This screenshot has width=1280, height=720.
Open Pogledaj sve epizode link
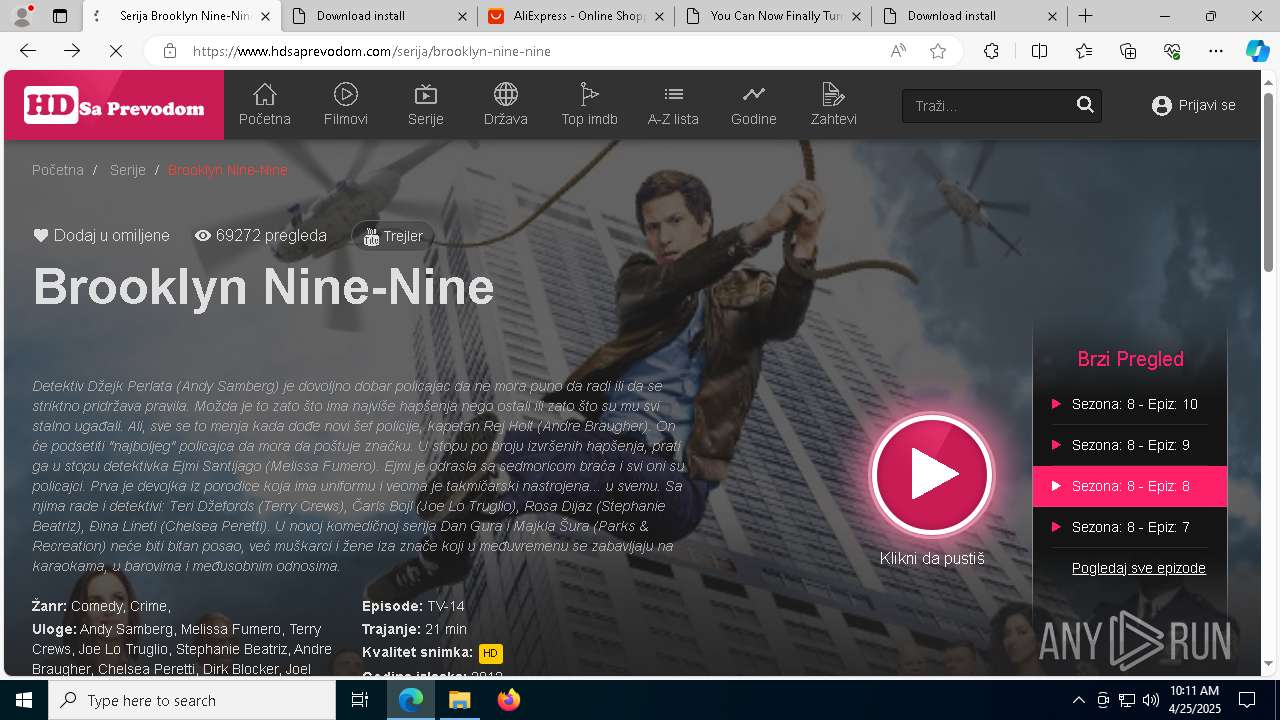[1139, 568]
